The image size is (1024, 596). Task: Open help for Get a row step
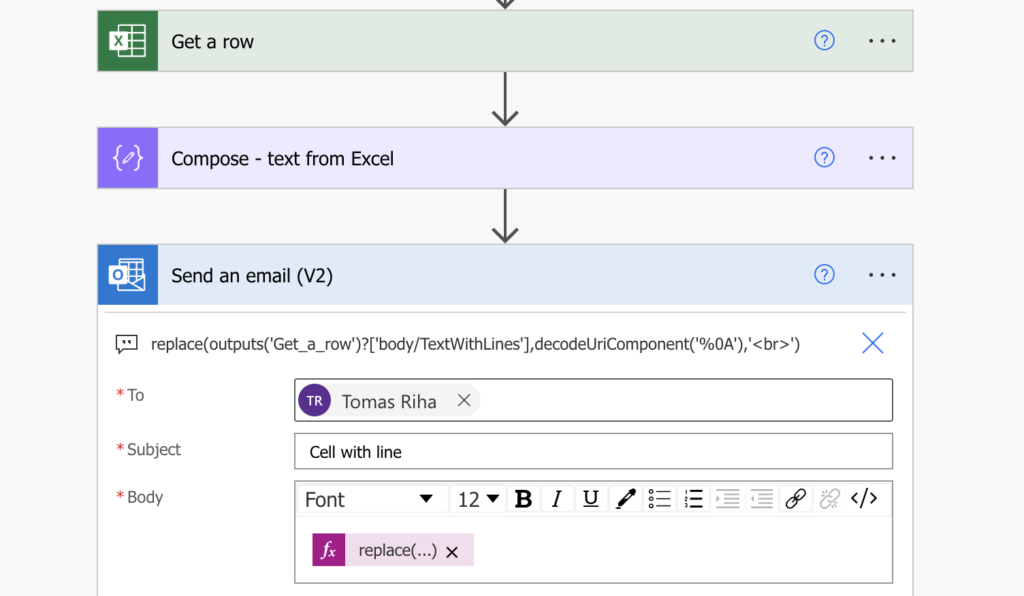[x=824, y=40]
